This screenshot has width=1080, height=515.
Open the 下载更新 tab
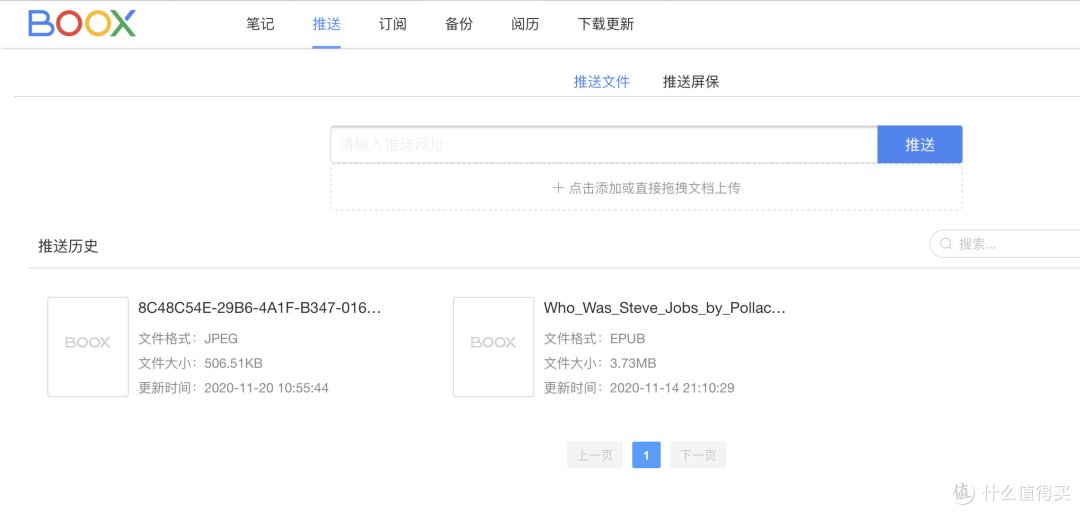pyautogui.click(x=605, y=24)
